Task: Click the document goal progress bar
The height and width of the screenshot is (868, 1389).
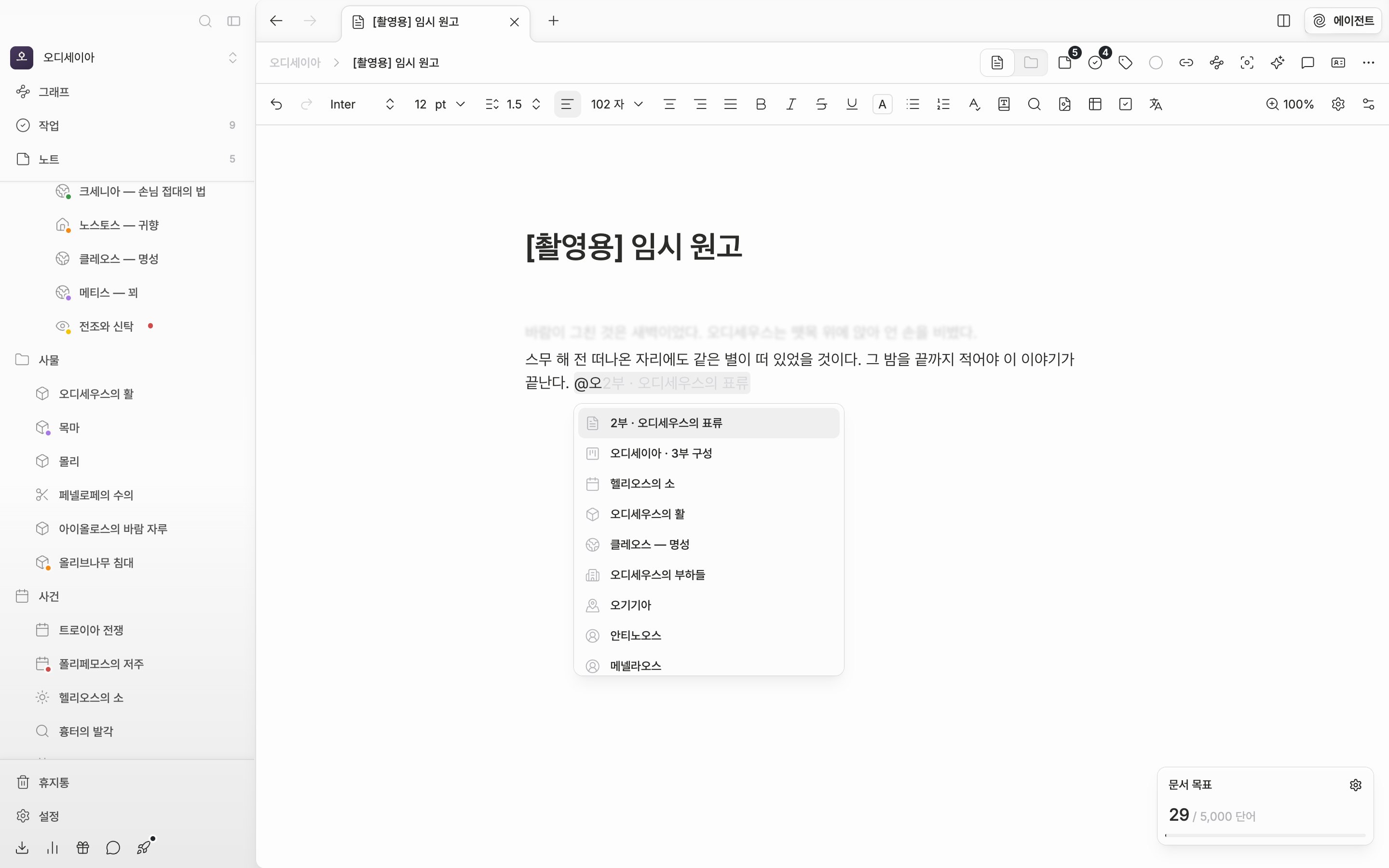Action: (x=1265, y=835)
